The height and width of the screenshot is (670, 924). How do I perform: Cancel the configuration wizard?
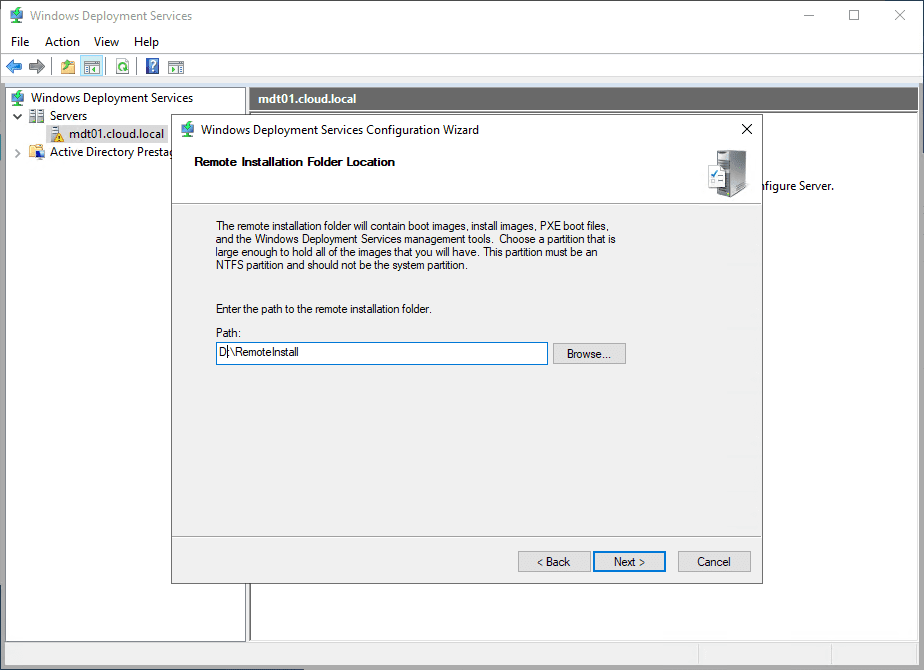(x=714, y=562)
